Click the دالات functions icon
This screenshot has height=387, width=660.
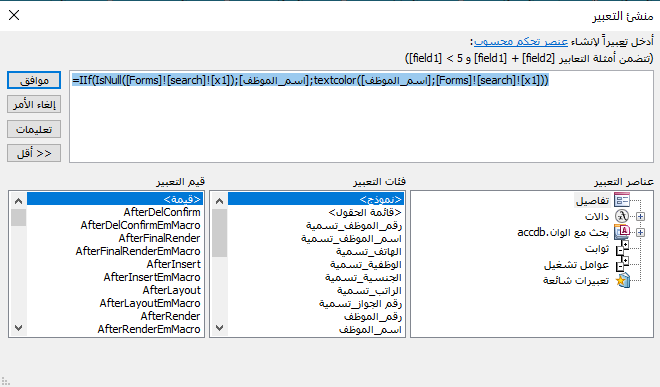[x=622, y=216]
